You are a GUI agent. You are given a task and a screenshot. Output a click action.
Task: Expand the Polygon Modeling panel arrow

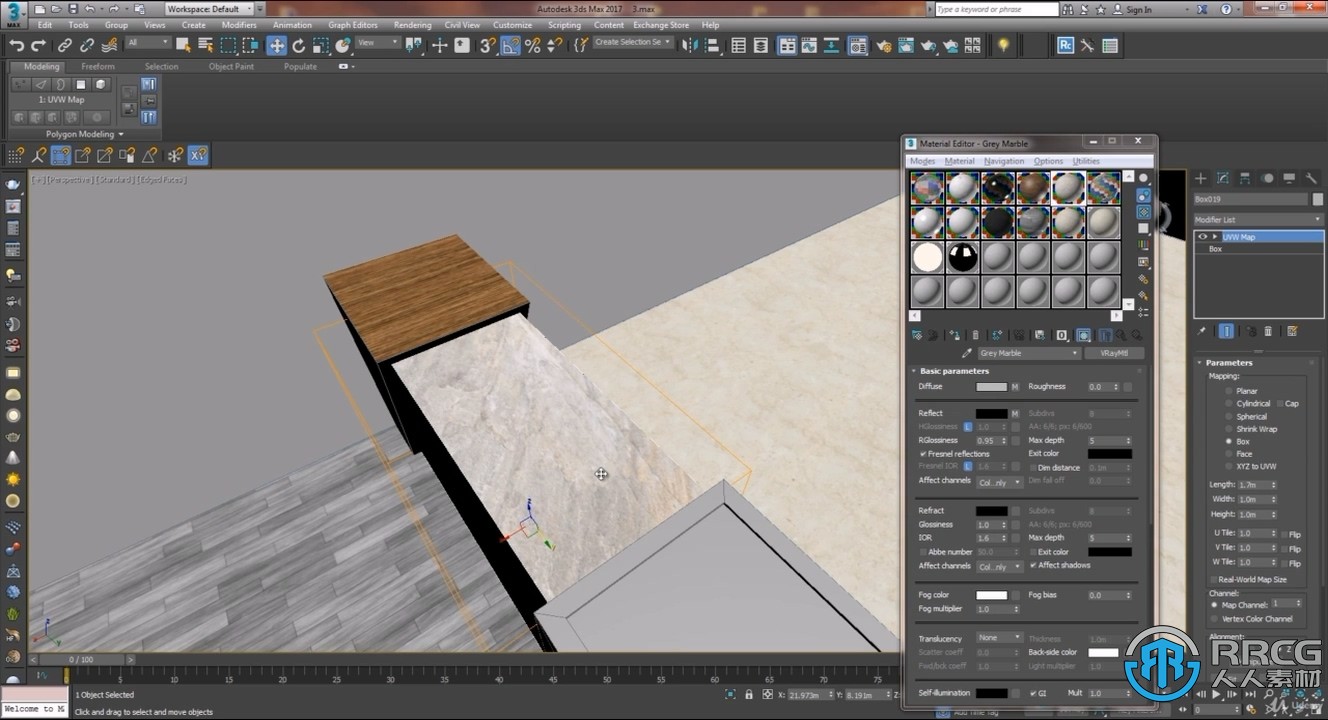click(x=121, y=134)
